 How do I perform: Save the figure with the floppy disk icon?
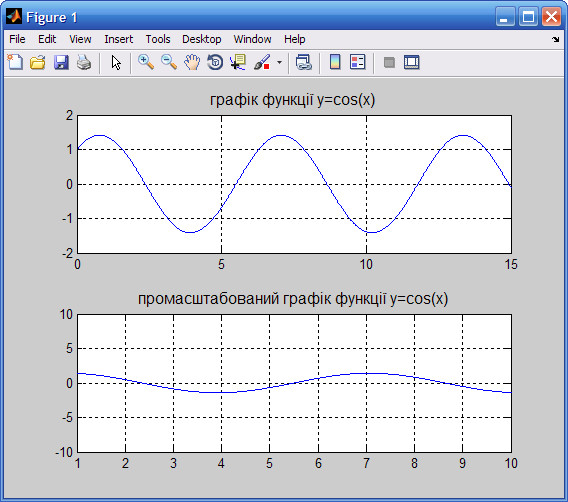point(61,62)
